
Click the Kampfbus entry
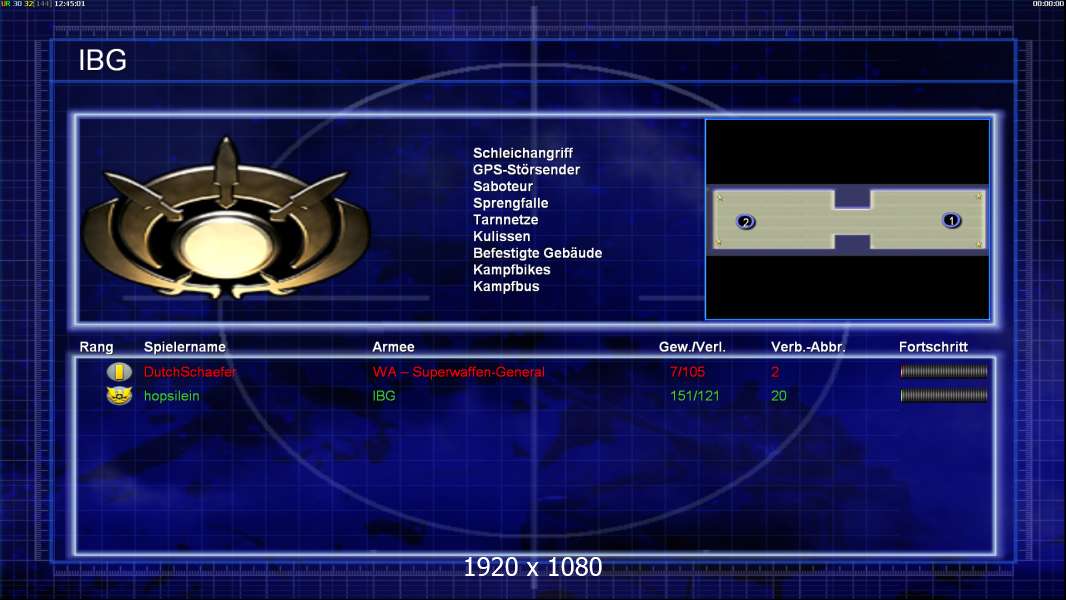point(506,286)
